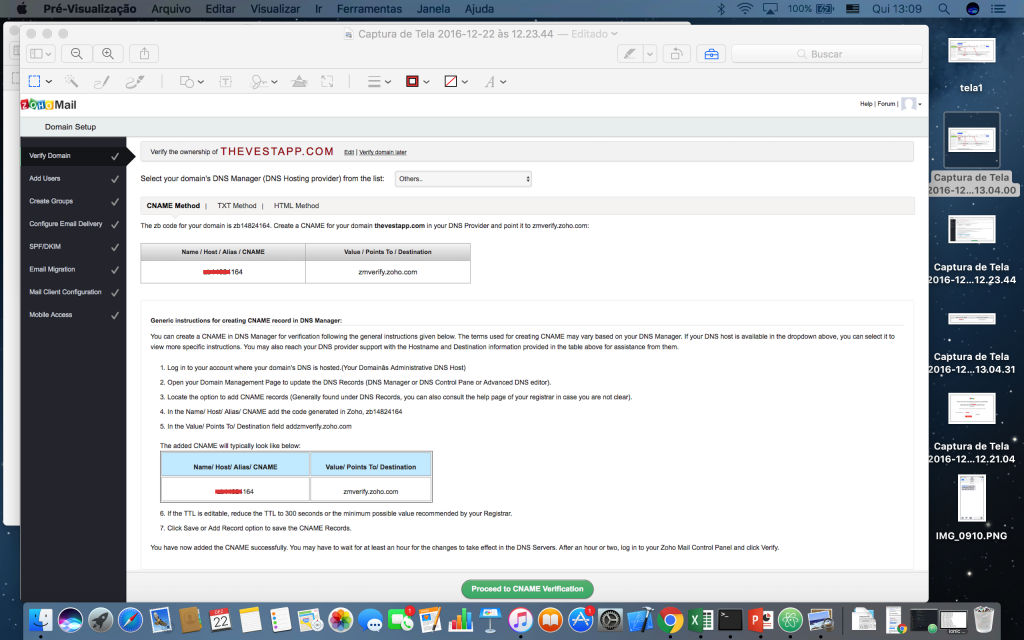The width and height of the screenshot is (1024, 640).
Task: Open the Ferramentas menu
Action: point(369,8)
